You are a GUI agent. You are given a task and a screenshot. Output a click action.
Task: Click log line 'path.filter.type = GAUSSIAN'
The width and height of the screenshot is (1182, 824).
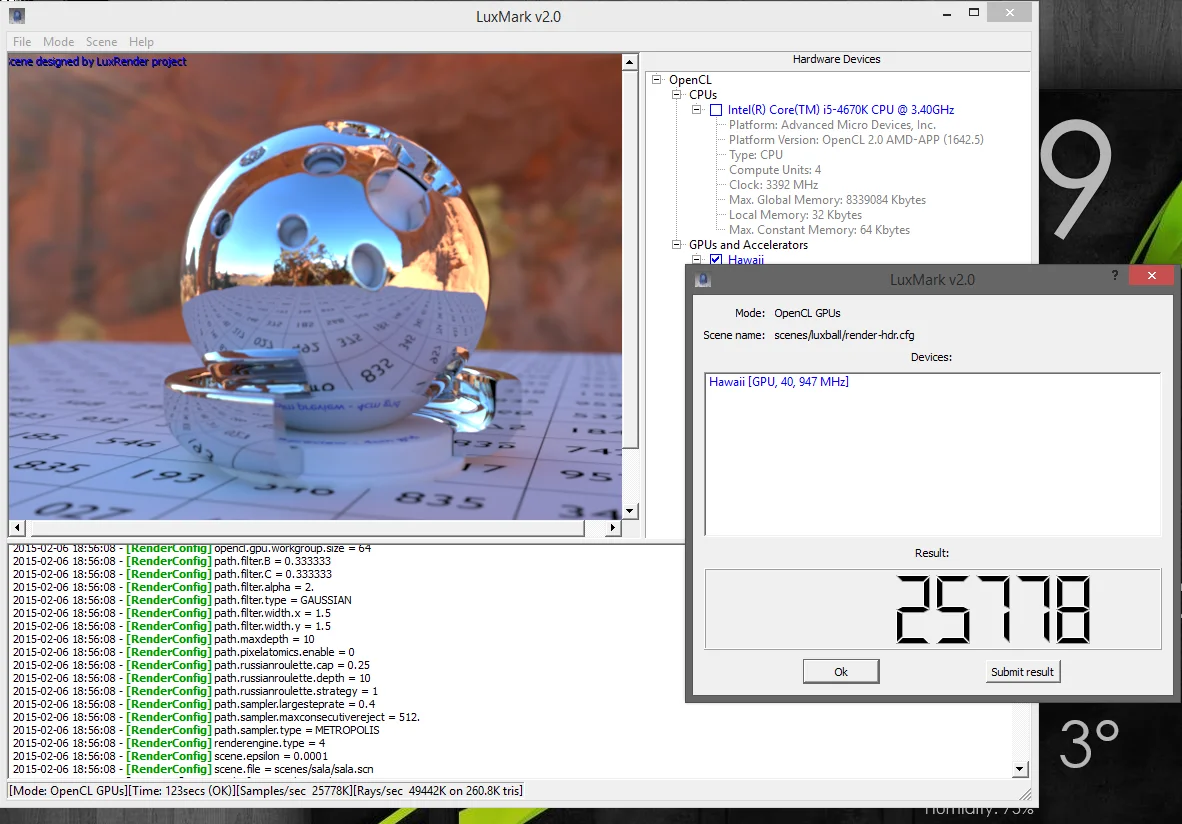[182, 600]
